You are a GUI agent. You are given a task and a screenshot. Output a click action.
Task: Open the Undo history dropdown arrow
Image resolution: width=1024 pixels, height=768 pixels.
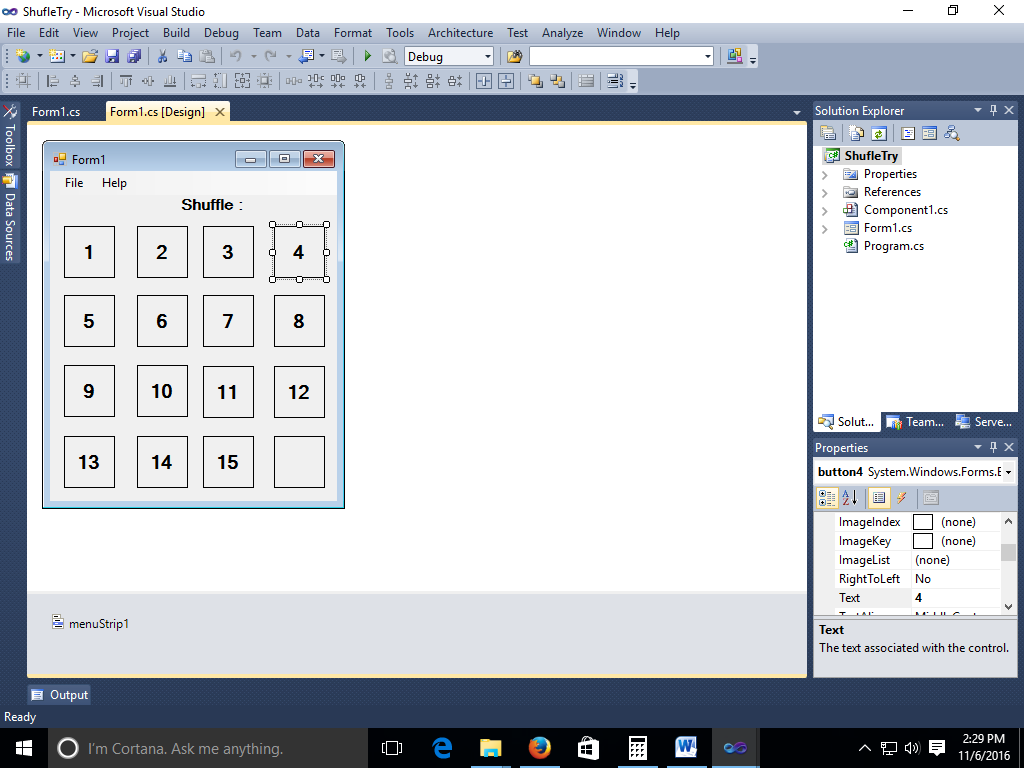point(253,57)
